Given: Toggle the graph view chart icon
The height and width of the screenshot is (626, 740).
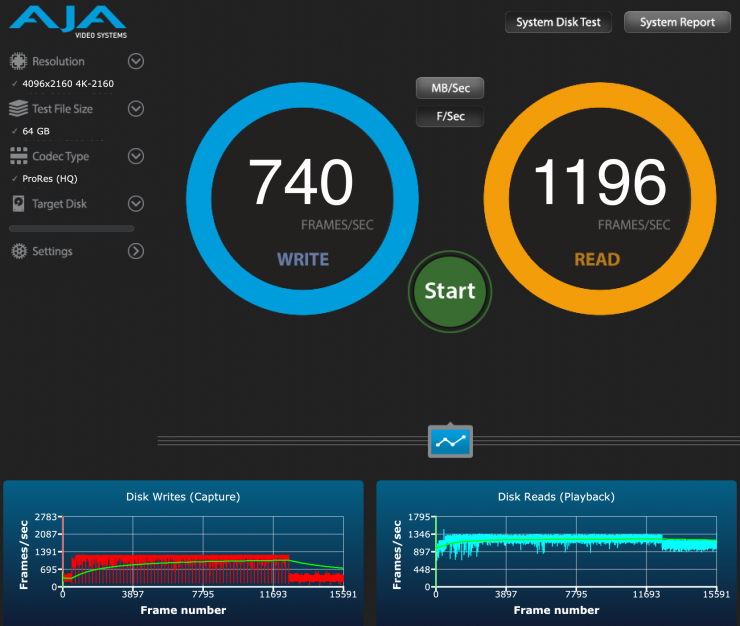Looking at the screenshot, I should [x=450, y=440].
